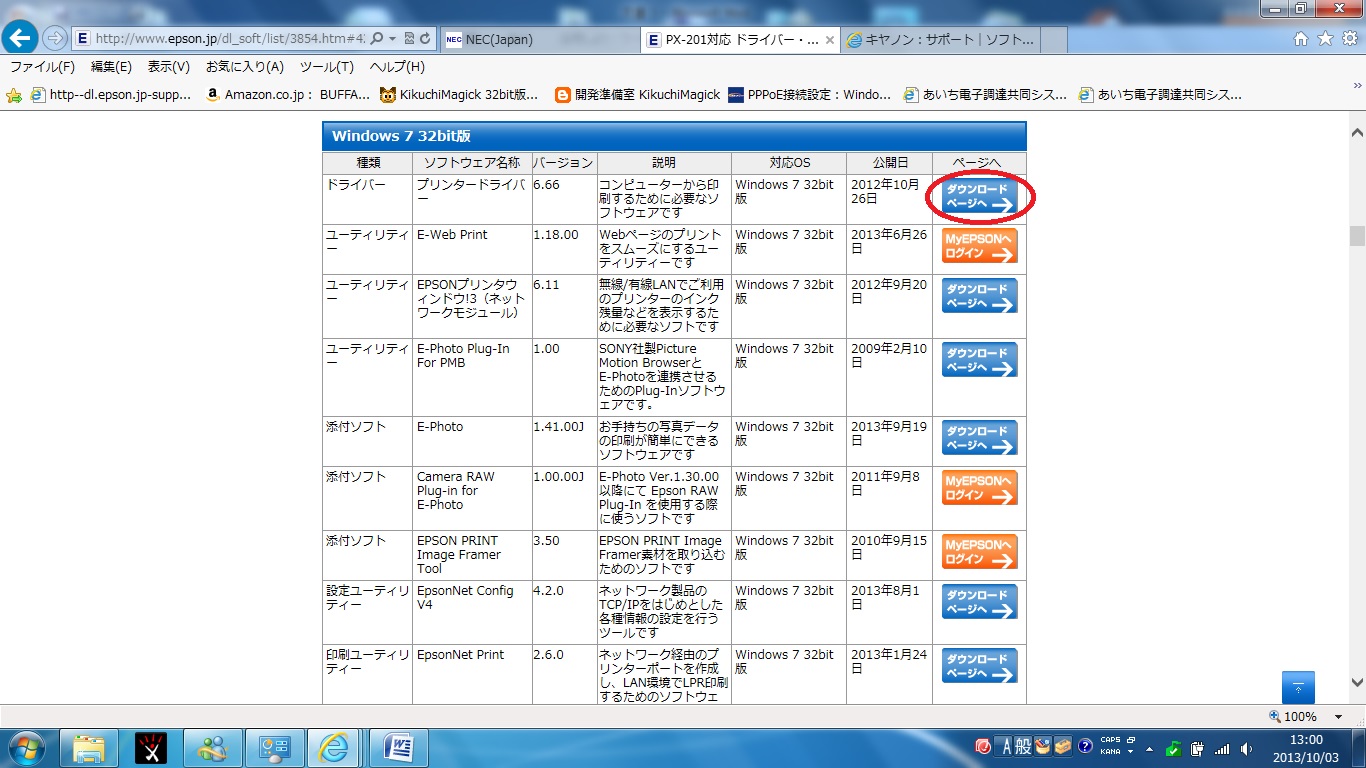Open the monitor control panel taskbar icon
Screen dimensions: 1366x768
274,747
